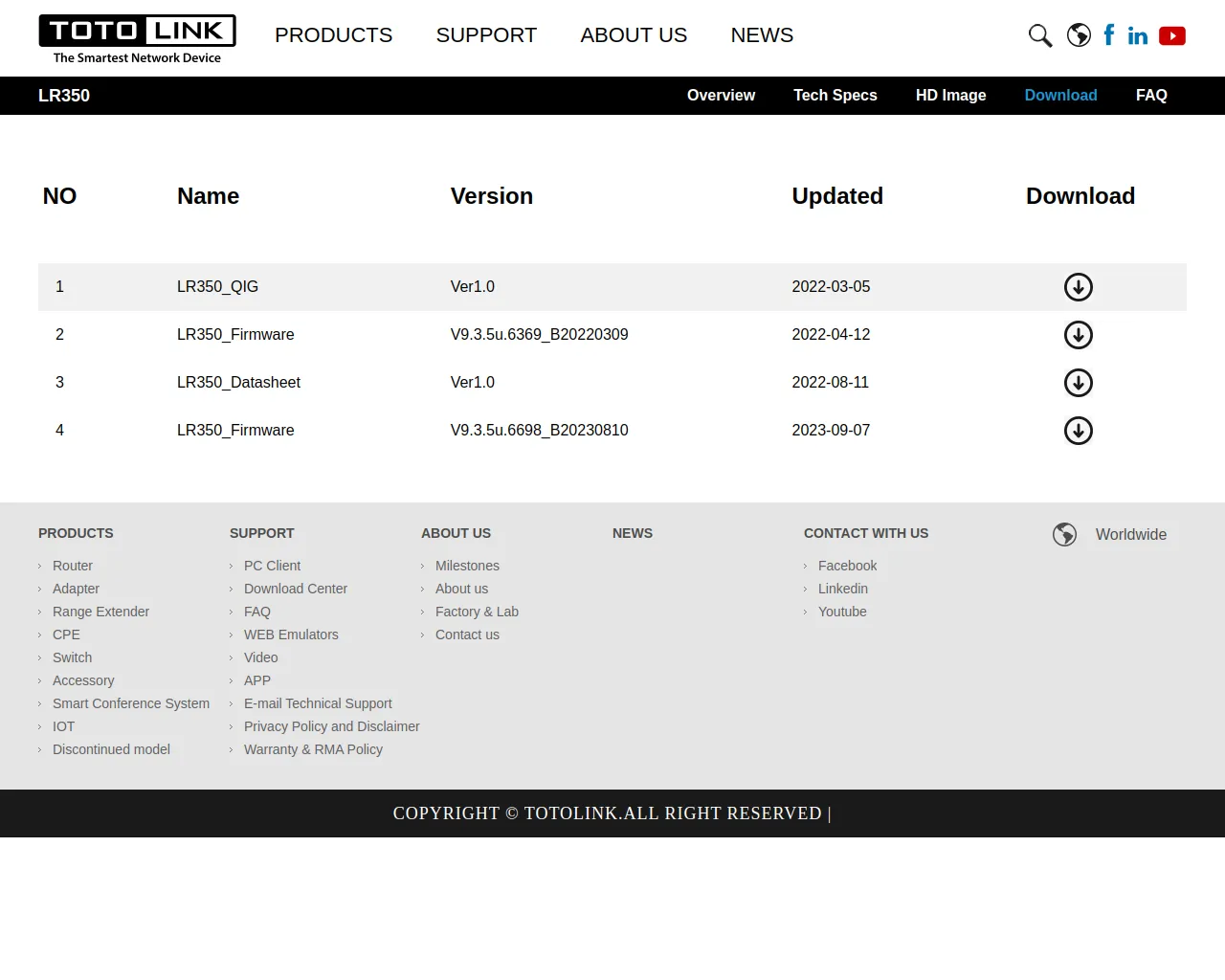
Task: Open Warranty & RMA Policy link
Action: pos(313,749)
